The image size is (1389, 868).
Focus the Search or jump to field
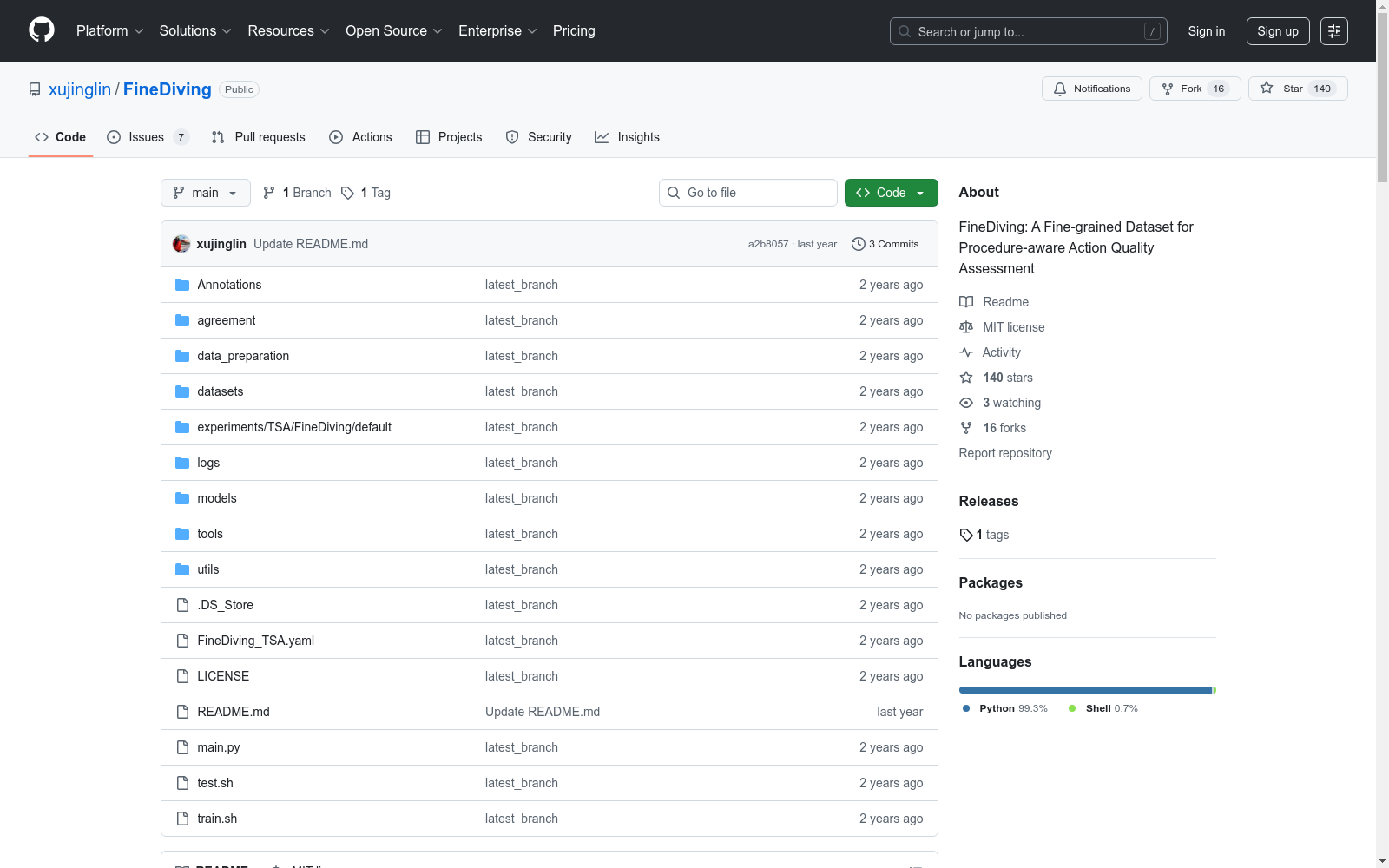[x=1029, y=31]
